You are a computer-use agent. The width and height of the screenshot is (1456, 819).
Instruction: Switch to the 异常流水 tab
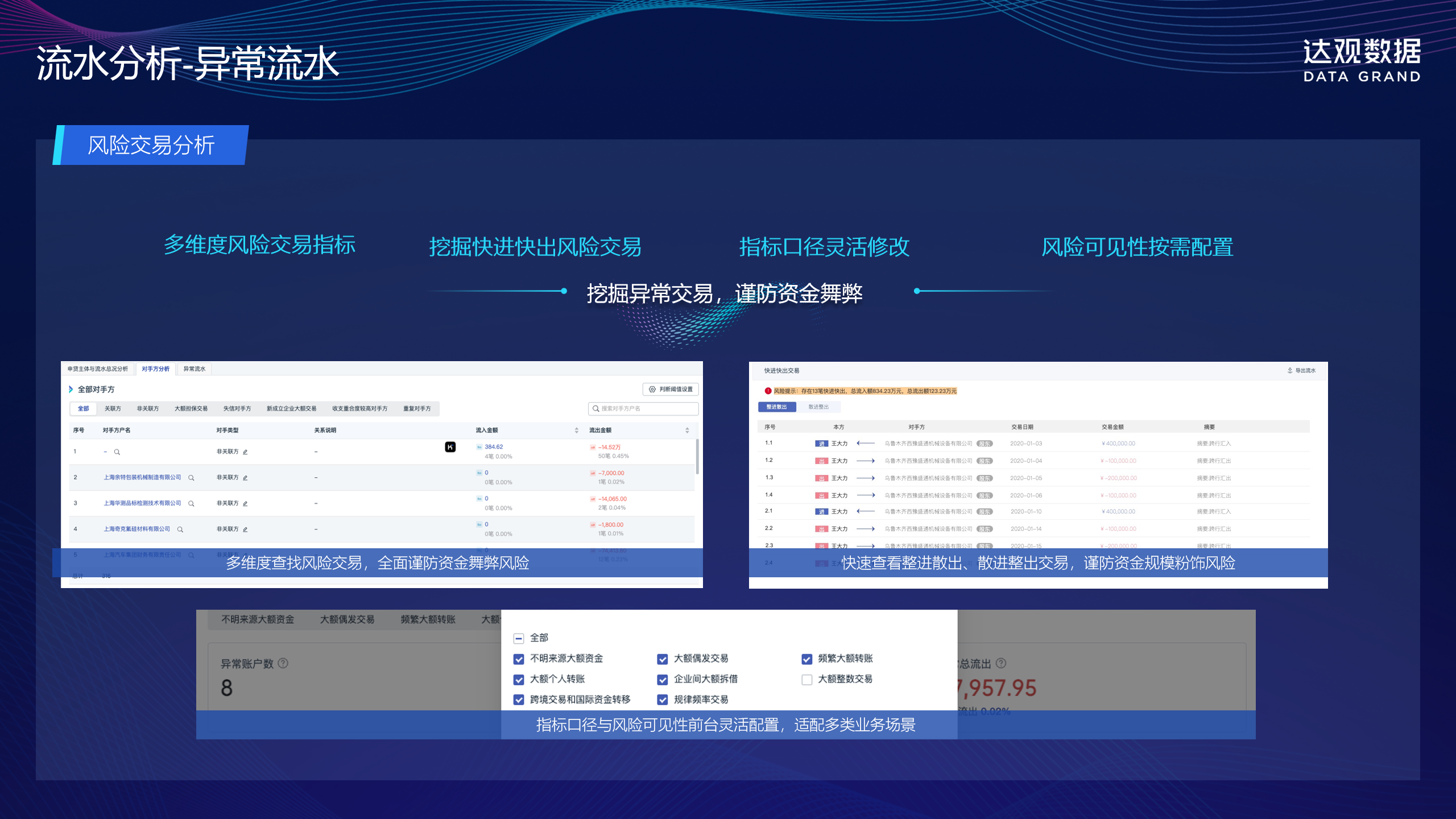(x=194, y=369)
